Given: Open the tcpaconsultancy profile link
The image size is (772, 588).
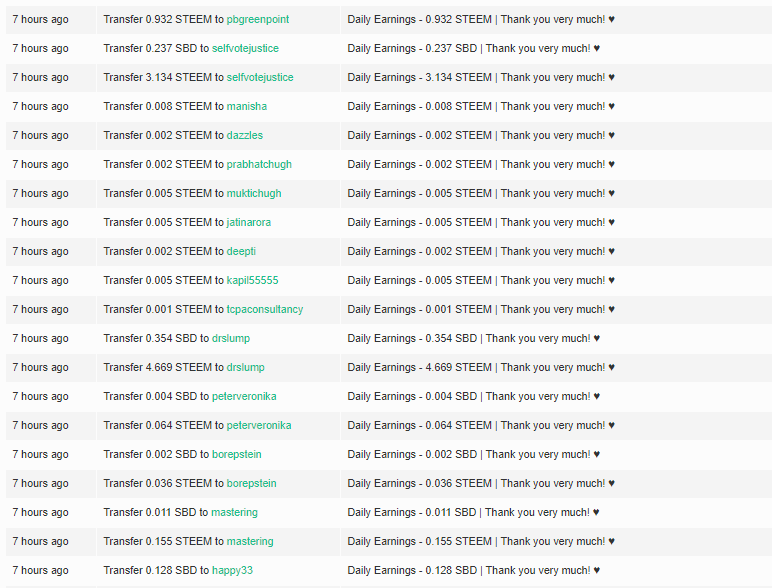Looking at the screenshot, I should coord(265,310).
